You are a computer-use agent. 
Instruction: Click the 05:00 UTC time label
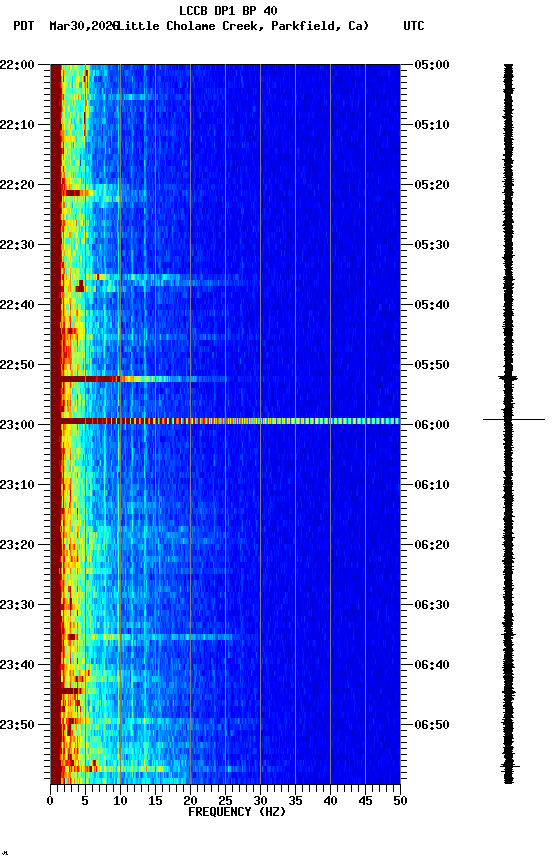tap(432, 65)
